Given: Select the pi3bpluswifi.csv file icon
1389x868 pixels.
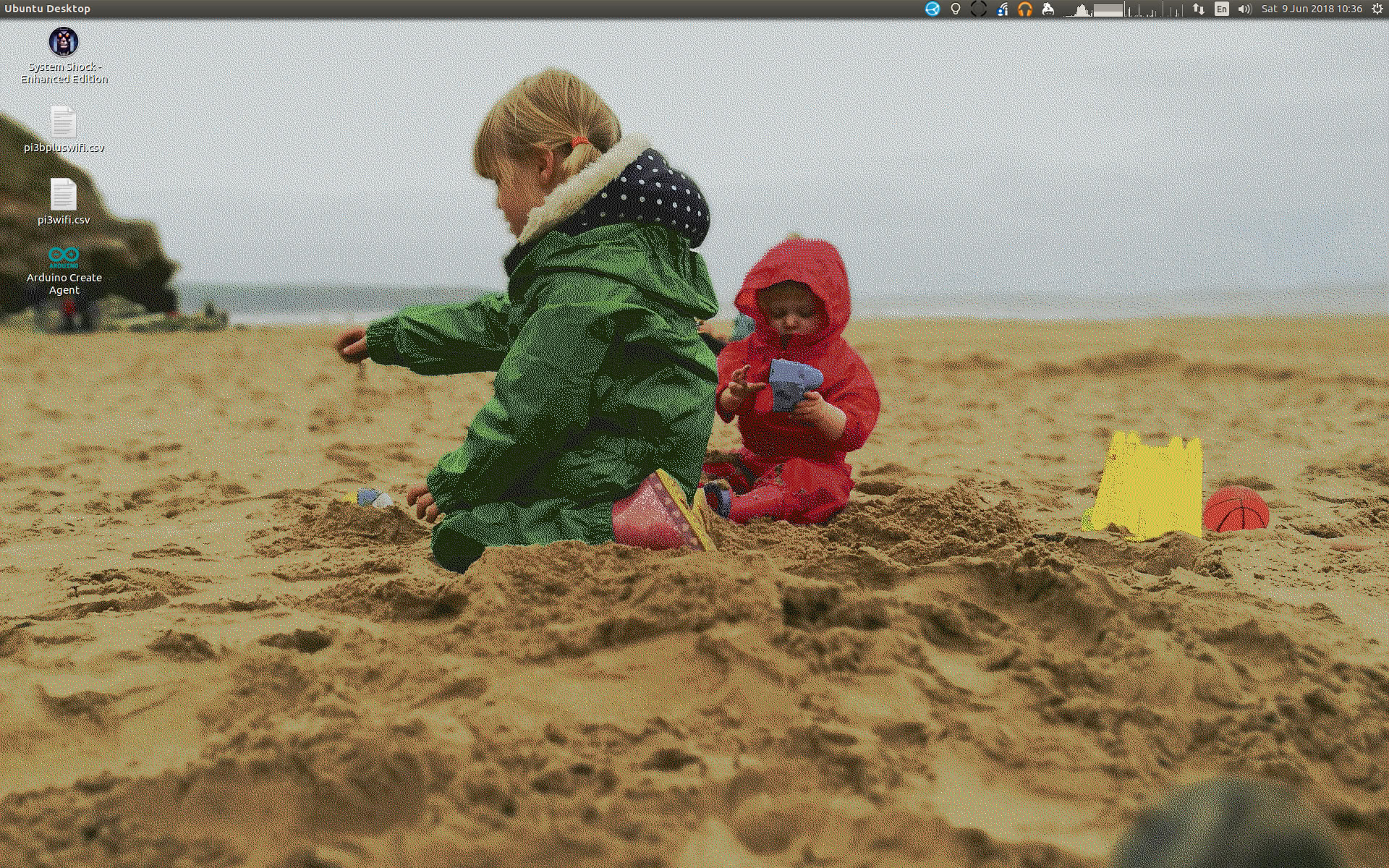Looking at the screenshot, I should click(x=64, y=122).
